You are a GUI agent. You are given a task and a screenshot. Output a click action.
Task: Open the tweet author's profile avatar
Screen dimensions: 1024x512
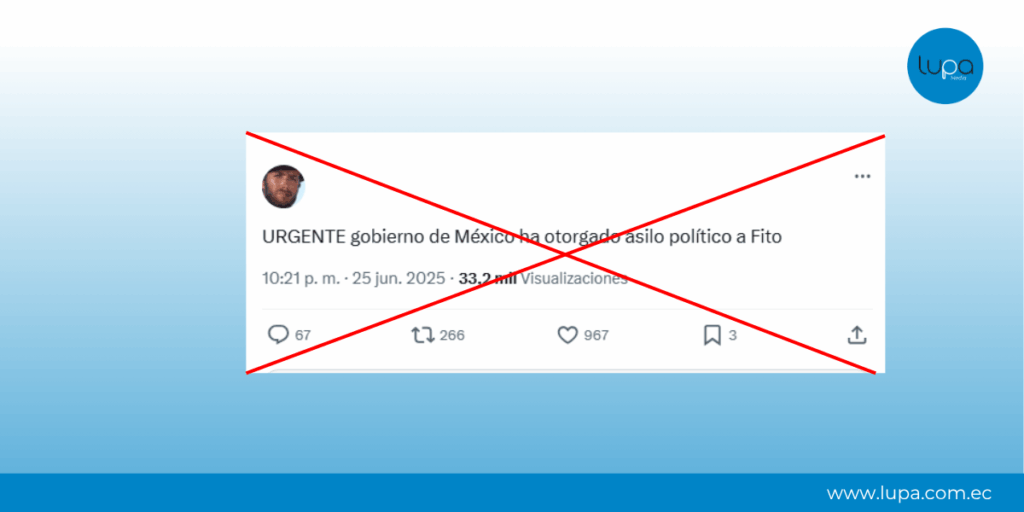283,187
